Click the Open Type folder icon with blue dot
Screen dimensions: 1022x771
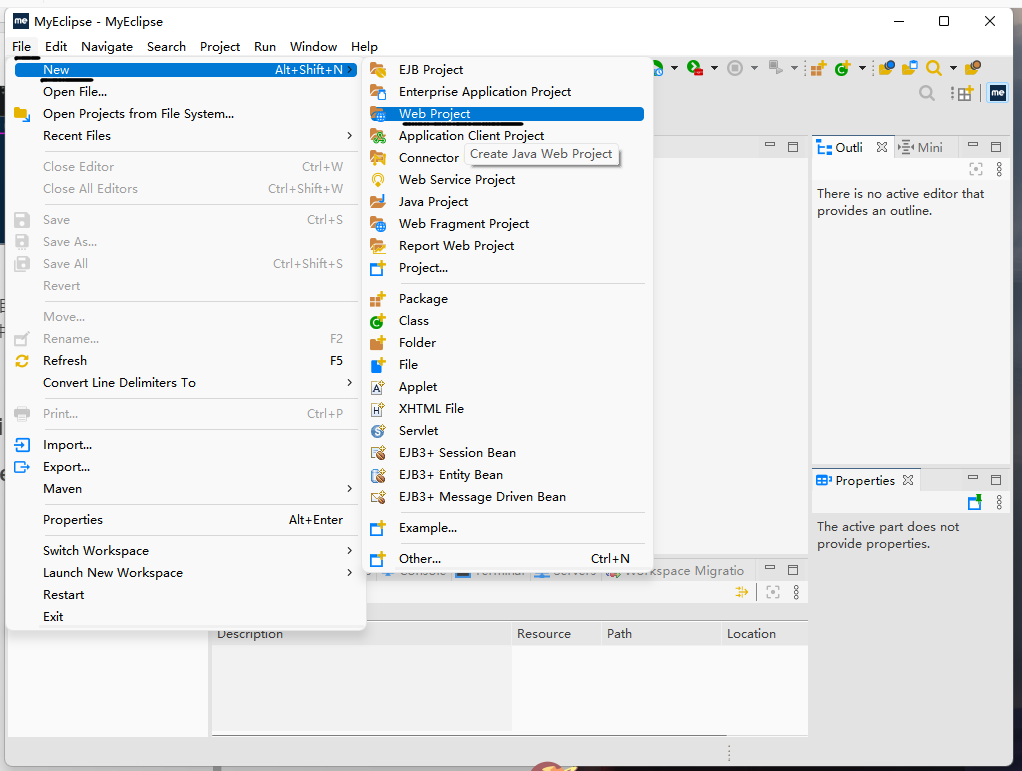coord(886,68)
